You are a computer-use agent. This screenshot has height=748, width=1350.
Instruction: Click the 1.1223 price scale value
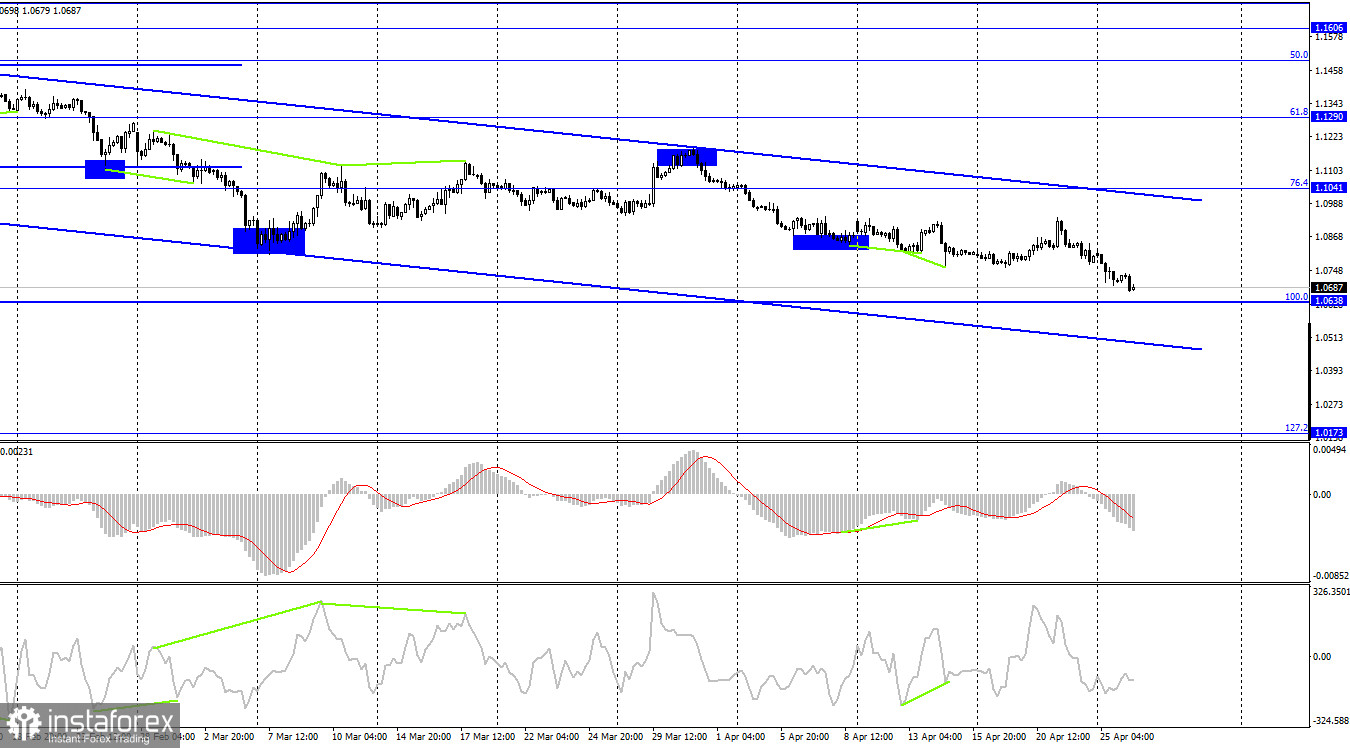point(1331,137)
